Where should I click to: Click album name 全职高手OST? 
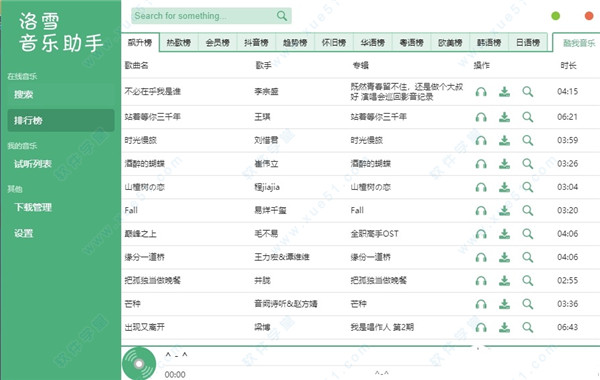click(x=375, y=234)
